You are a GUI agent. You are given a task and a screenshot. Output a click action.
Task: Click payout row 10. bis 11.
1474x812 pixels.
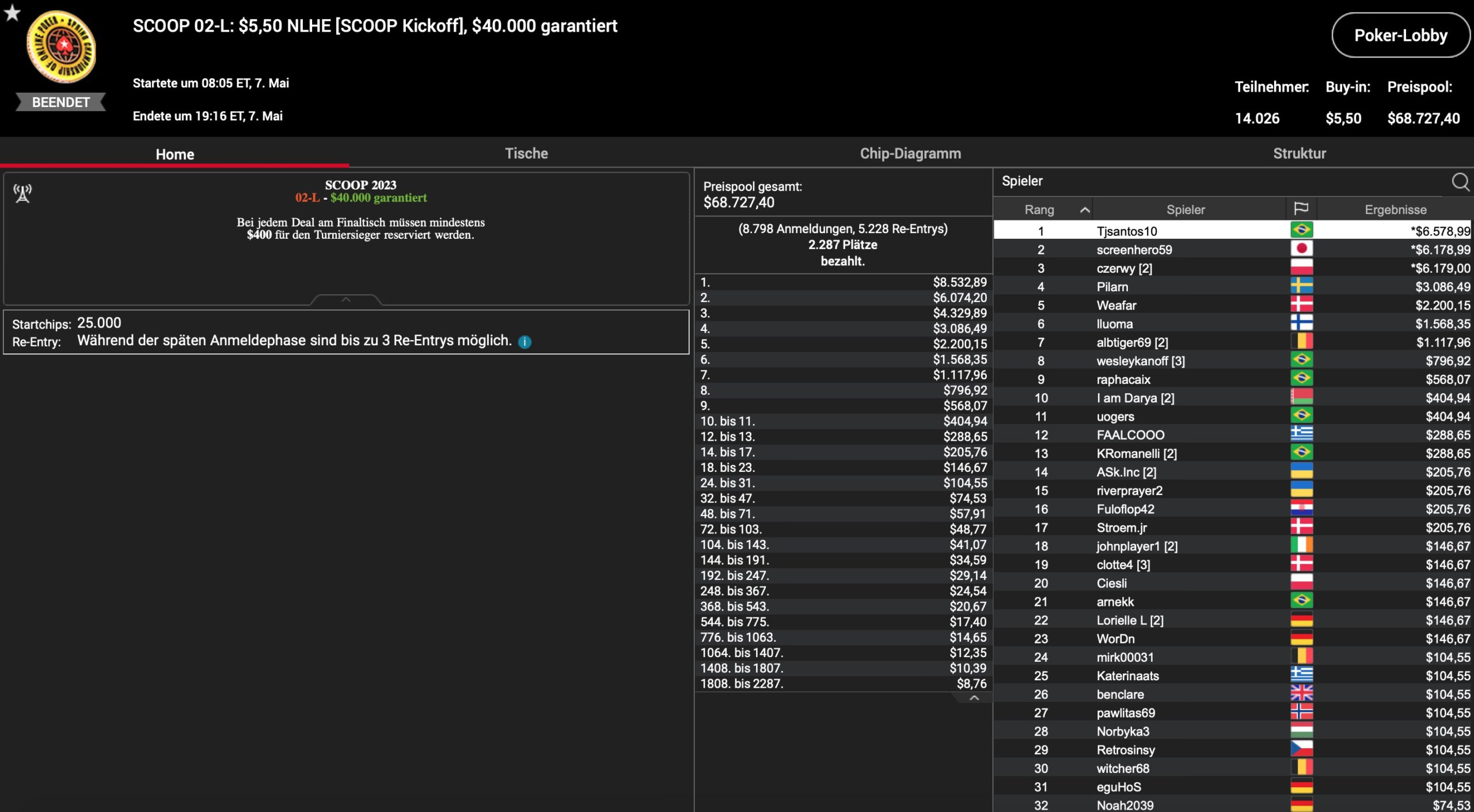tap(844, 421)
